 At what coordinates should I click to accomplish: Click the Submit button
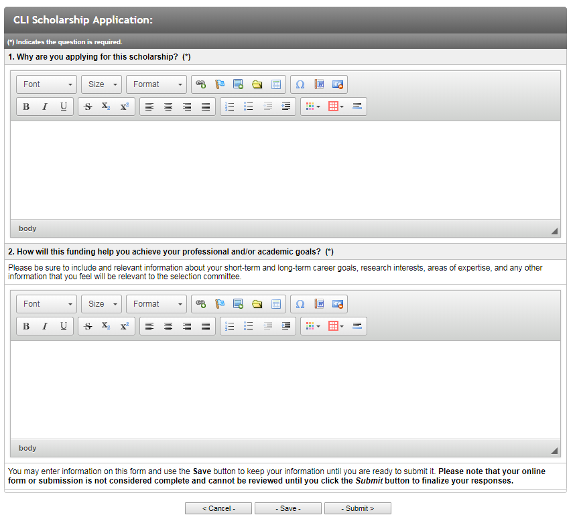pyautogui.click(x=358, y=509)
